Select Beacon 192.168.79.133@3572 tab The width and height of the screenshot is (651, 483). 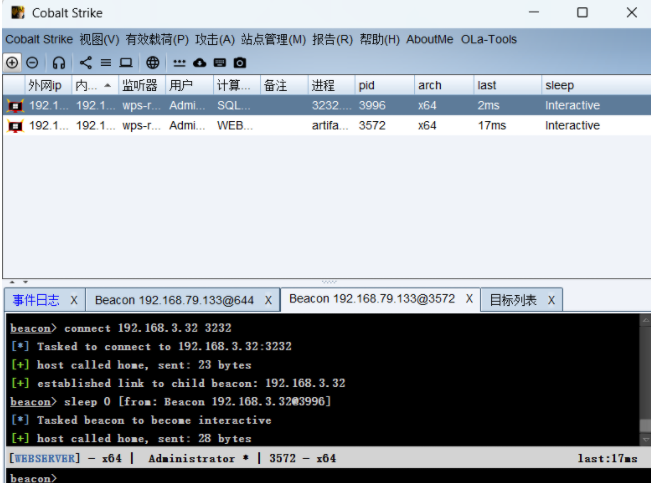click(372, 299)
